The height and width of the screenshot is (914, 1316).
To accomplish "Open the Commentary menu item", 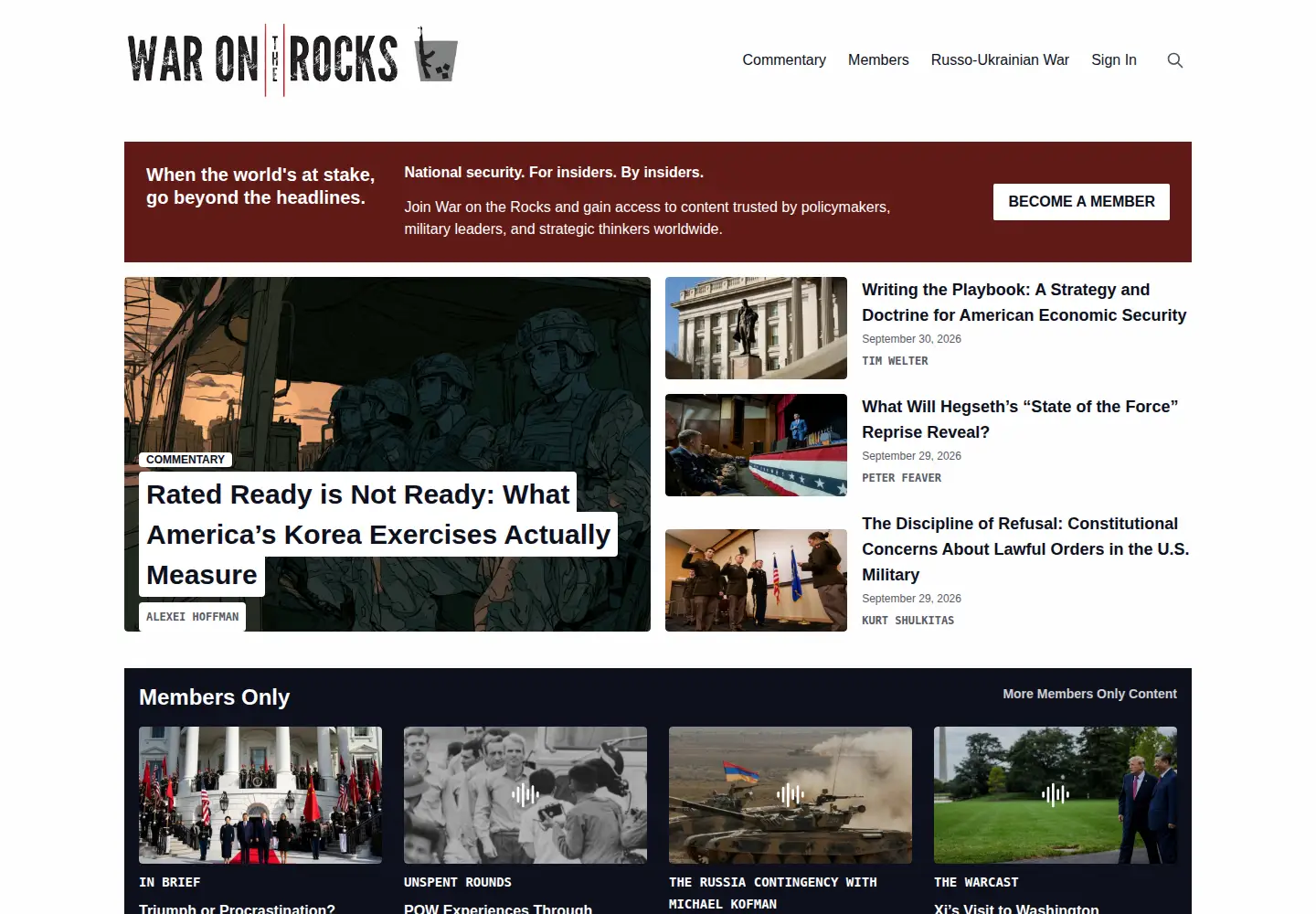I will [x=784, y=59].
